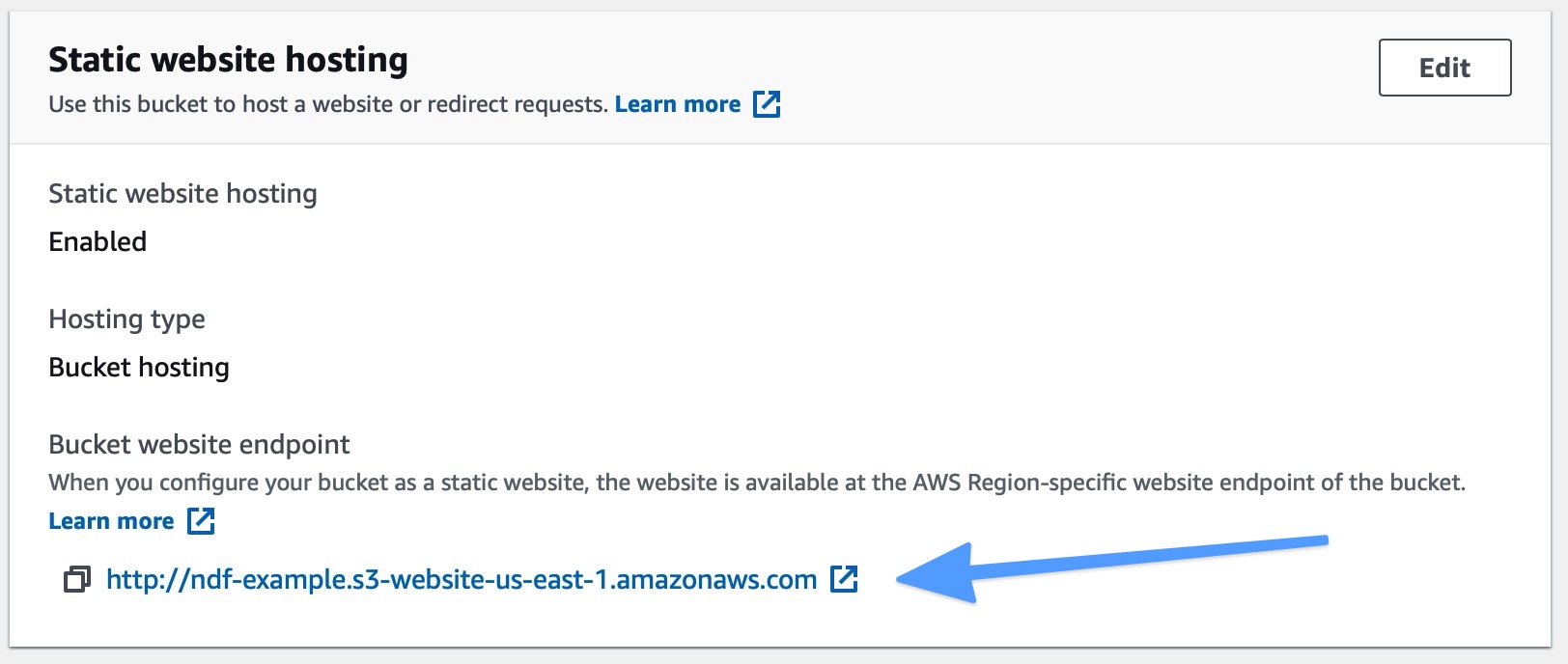Click the 'Use this bucket to host' description
Image resolution: width=1568 pixels, height=664 pixels.
click(x=327, y=104)
